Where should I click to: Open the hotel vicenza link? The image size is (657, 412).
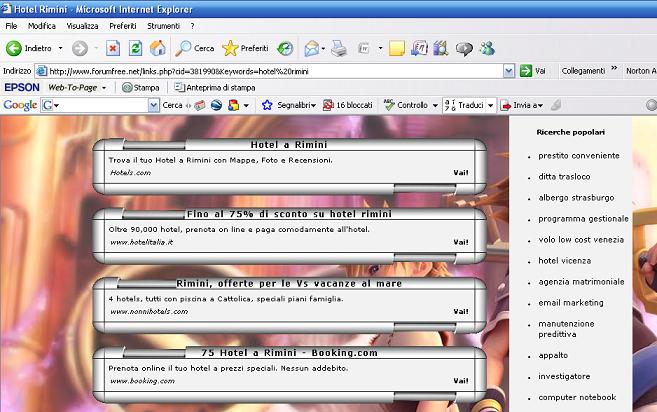(x=564, y=261)
